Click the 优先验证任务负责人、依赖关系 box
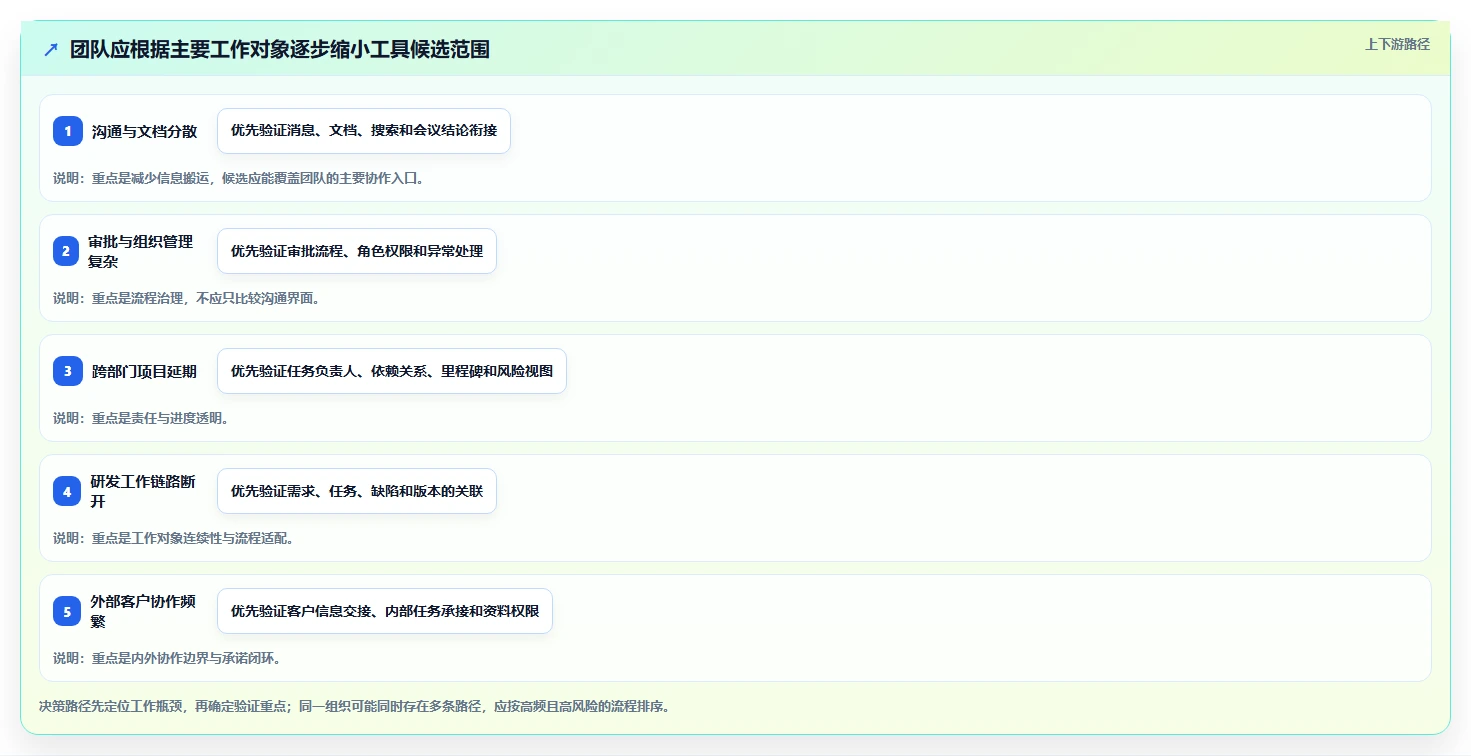Viewport: 1471px width, 756px height. 392,371
